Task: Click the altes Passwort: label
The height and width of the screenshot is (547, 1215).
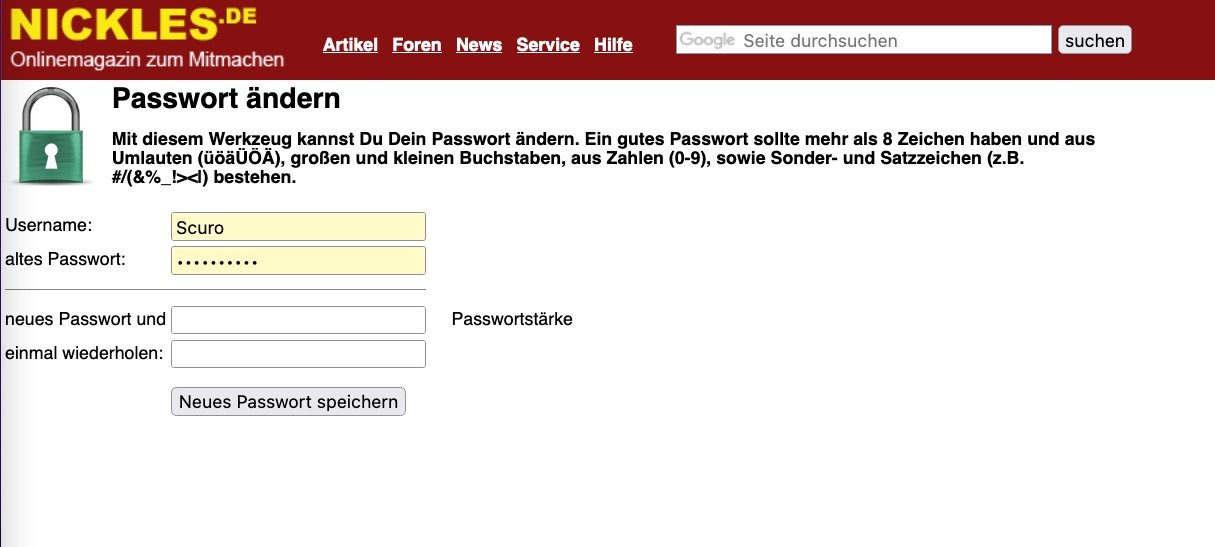Action: pyautogui.click(x=65, y=259)
